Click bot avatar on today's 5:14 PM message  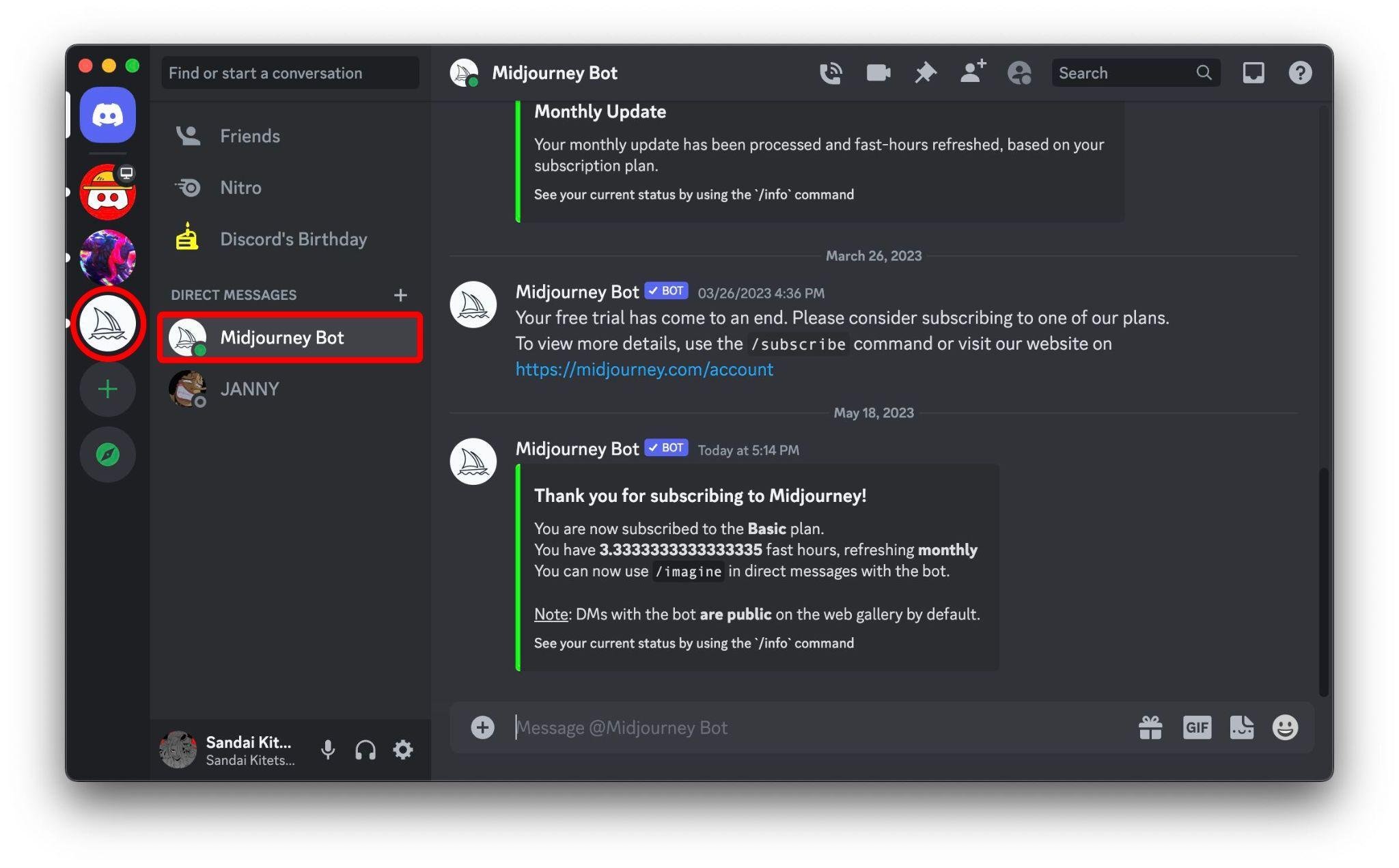tap(473, 462)
